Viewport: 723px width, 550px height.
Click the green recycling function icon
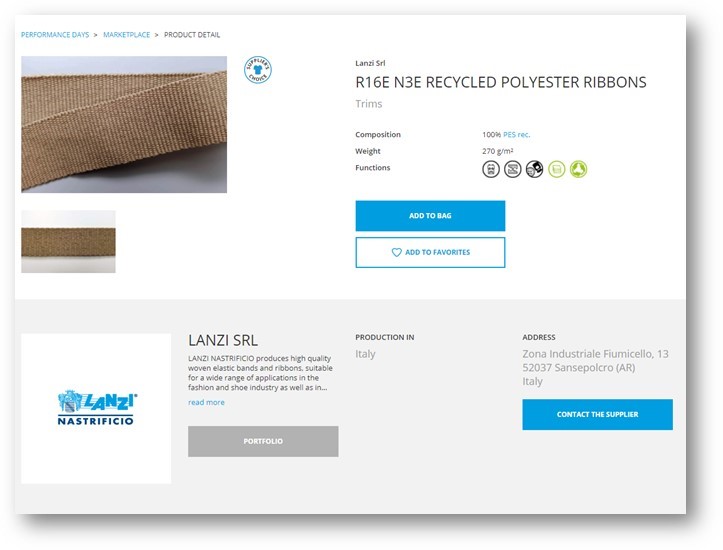(x=579, y=169)
